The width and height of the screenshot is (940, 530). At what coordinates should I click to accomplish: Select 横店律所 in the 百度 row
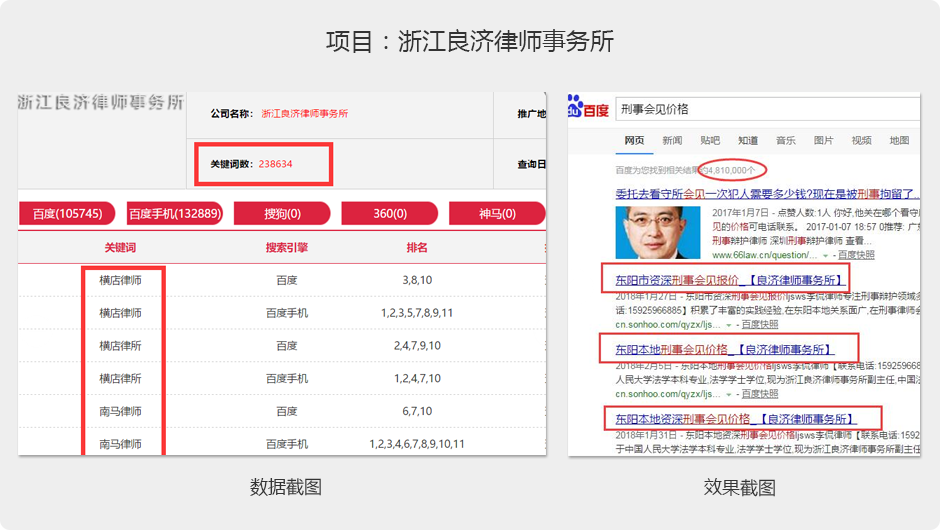click(120, 345)
